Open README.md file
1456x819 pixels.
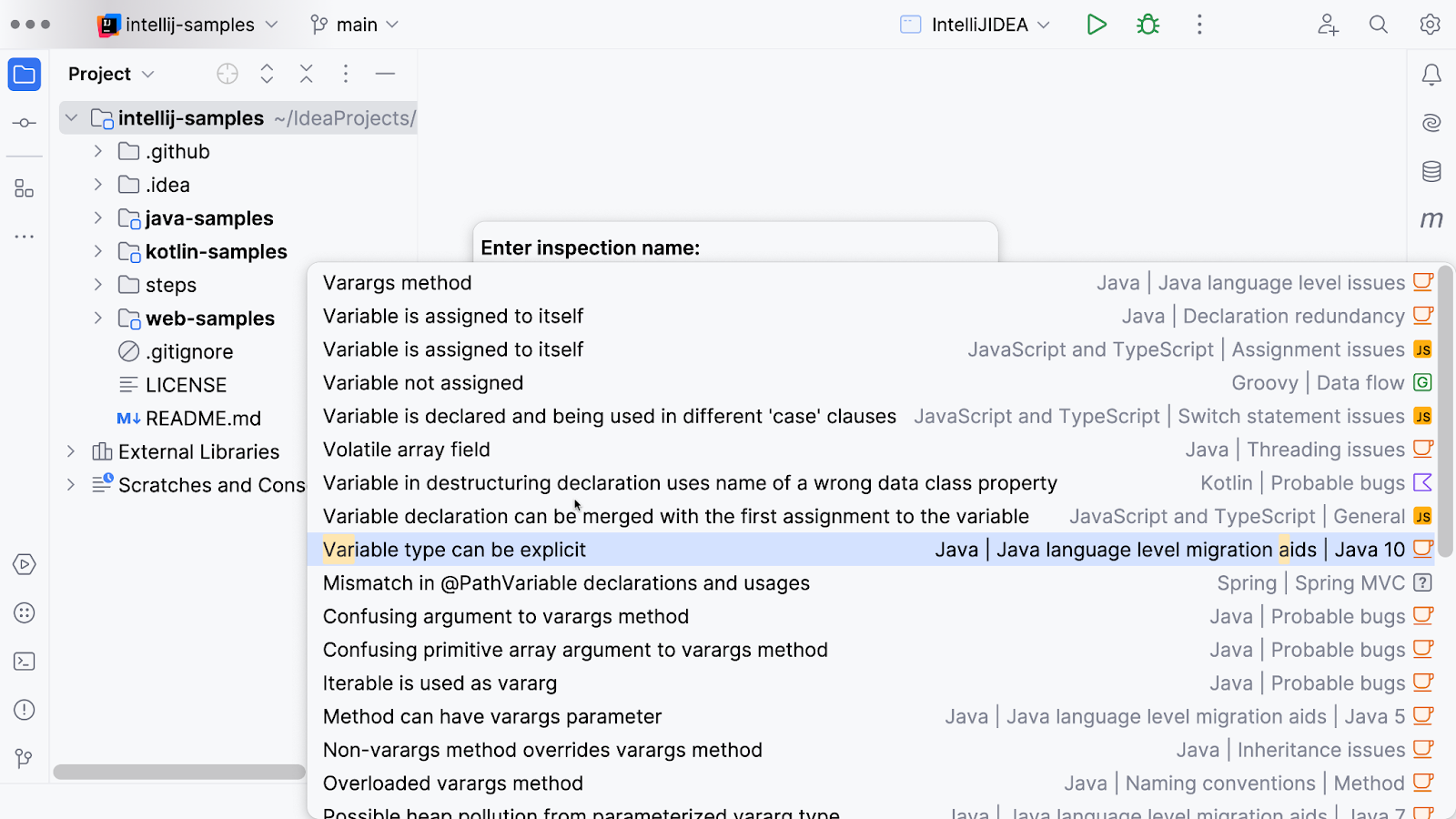coord(203,419)
